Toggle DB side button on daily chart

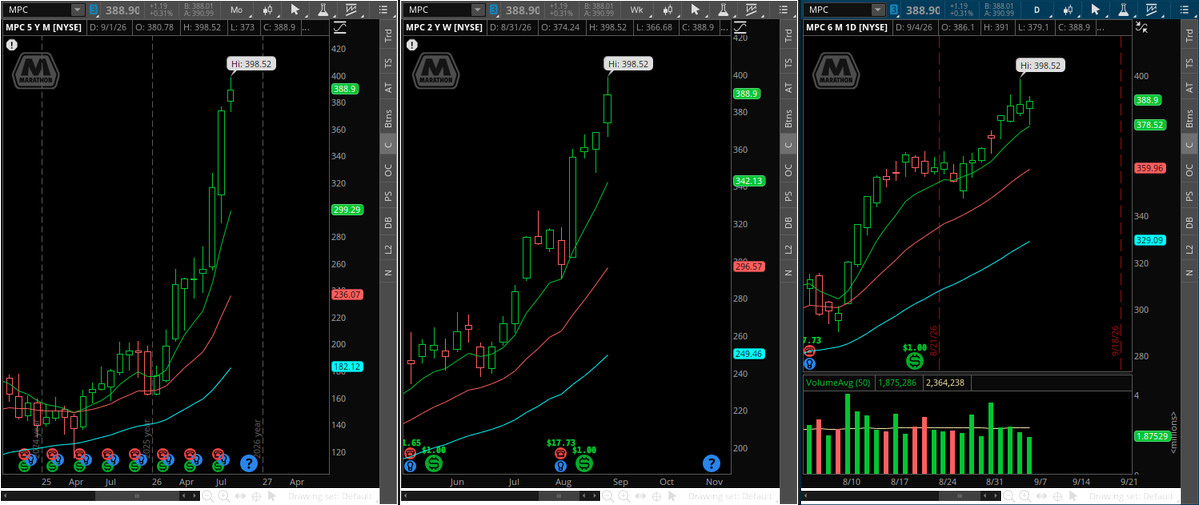point(1189,223)
